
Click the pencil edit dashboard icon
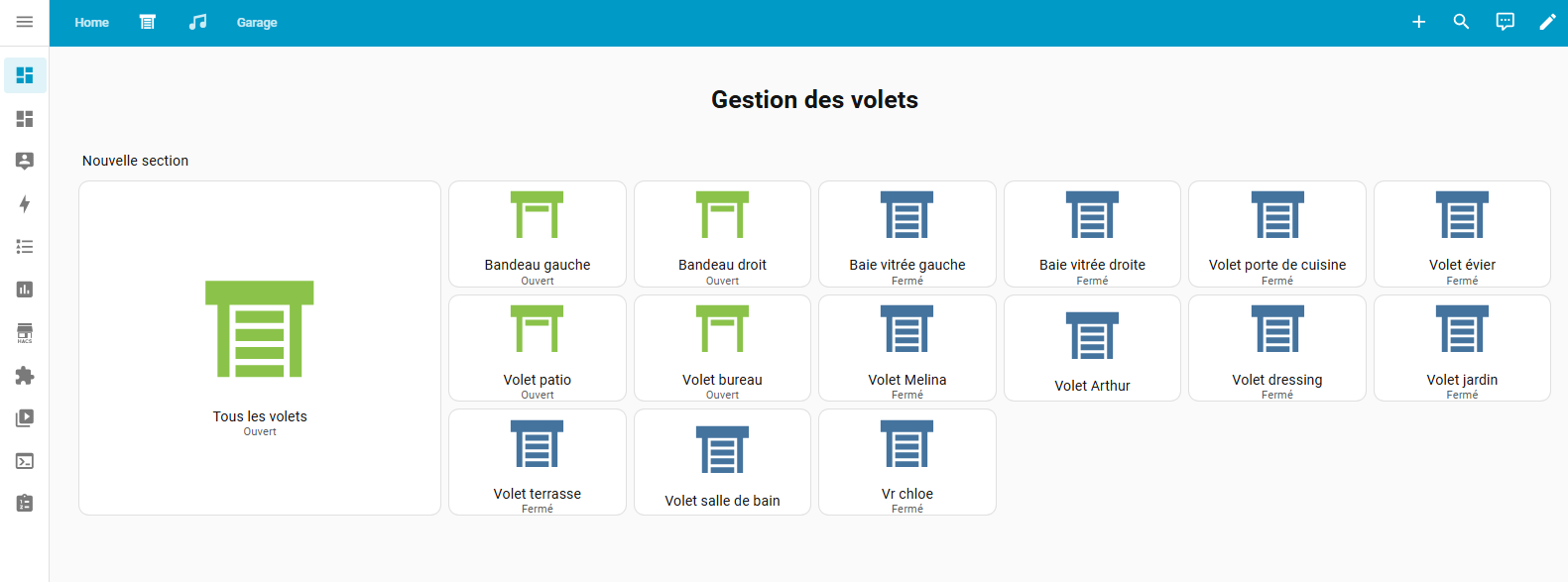click(1547, 22)
